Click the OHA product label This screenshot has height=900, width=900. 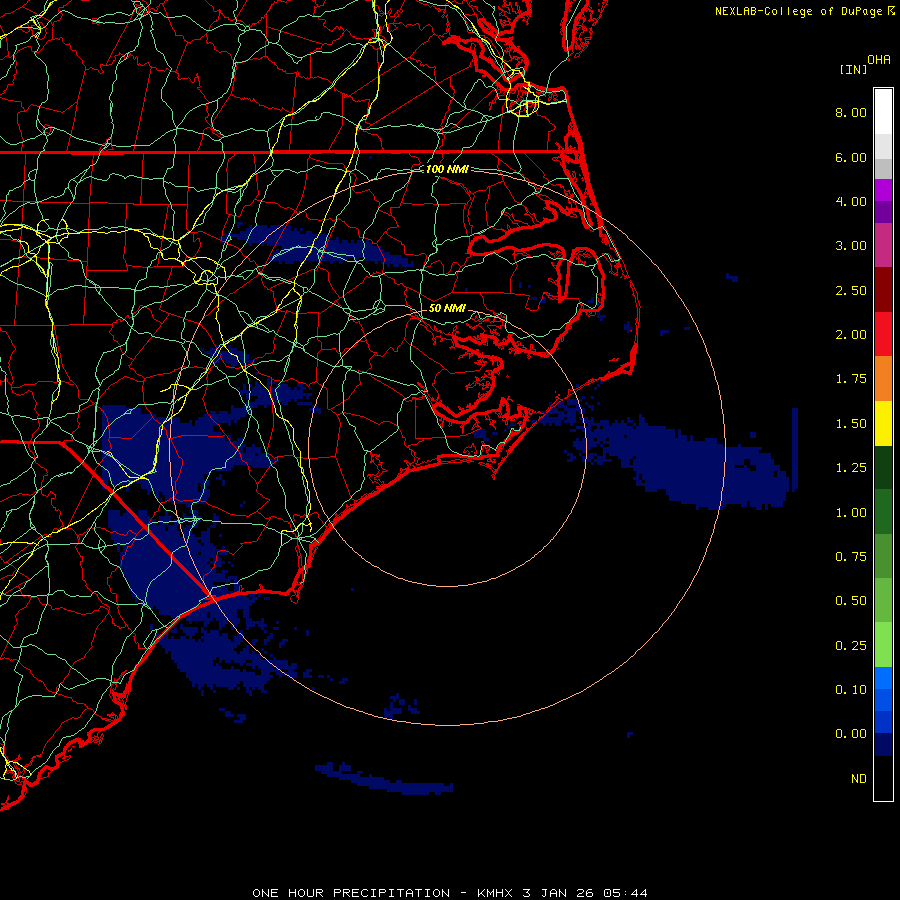pos(879,60)
